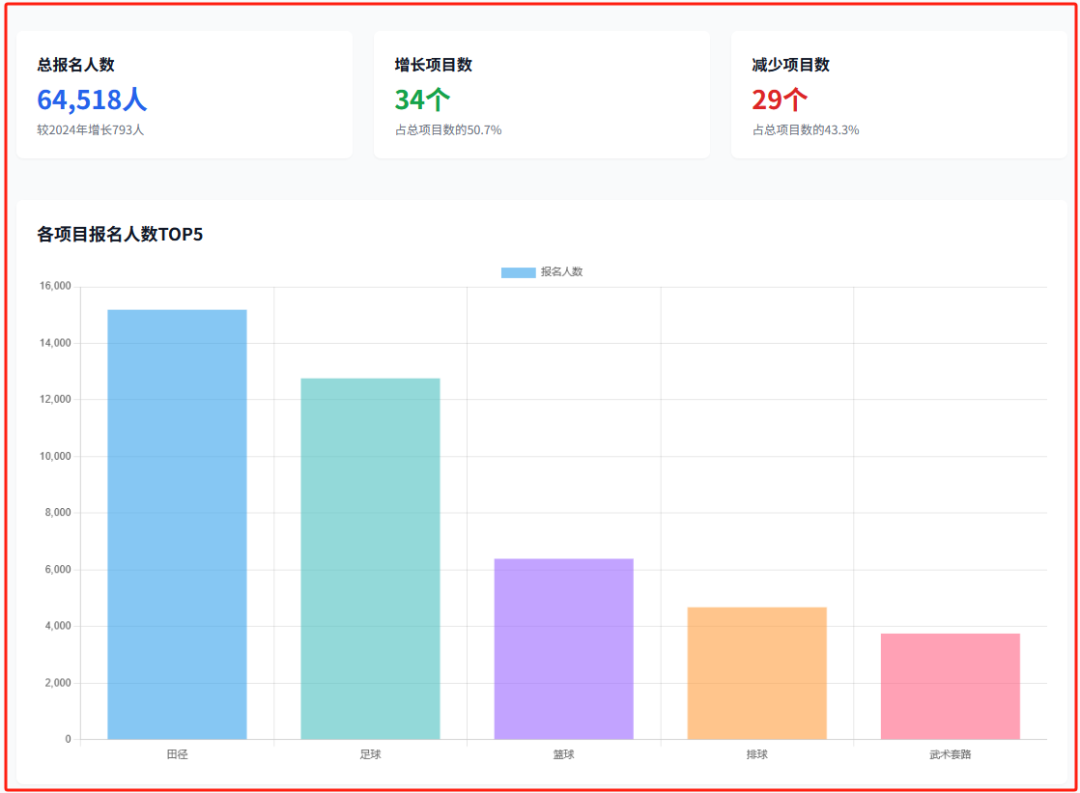The image size is (1080, 793).
Task: Click the 足球 axis label
Action: [x=371, y=754]
